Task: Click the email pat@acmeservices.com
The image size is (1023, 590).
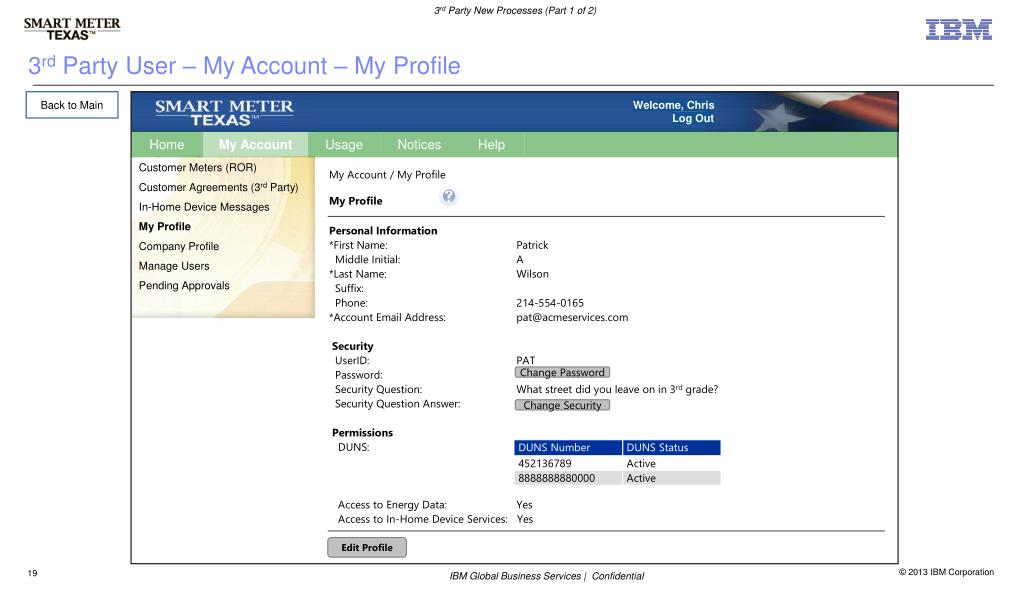Action: click(572, 318)
